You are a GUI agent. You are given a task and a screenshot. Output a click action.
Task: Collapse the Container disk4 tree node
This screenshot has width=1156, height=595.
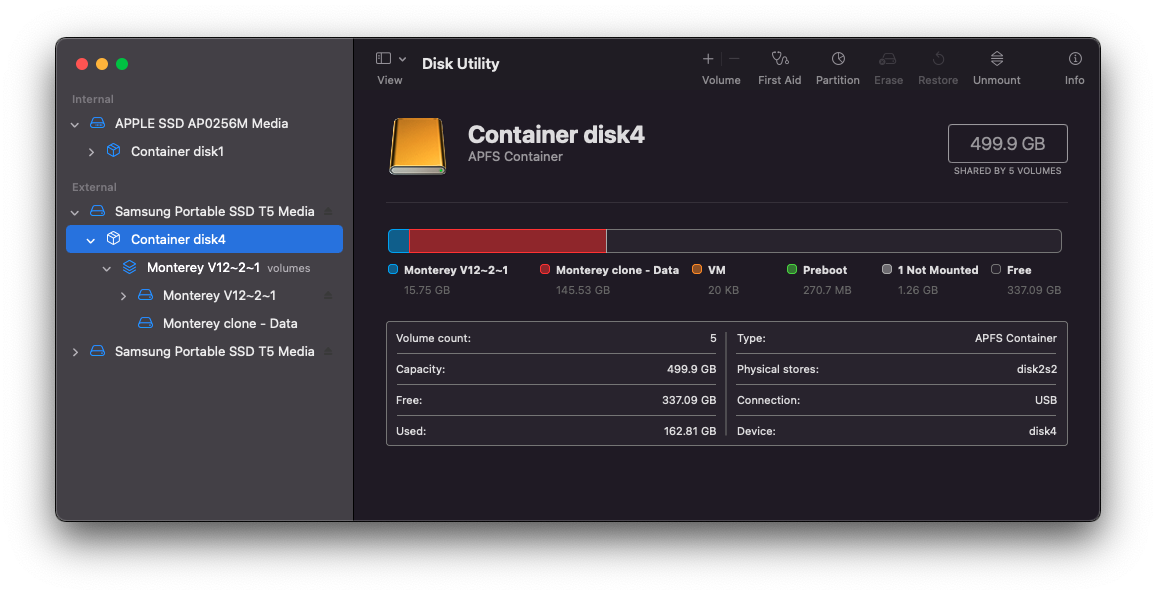pyautogui.click(x=91, y=240)
